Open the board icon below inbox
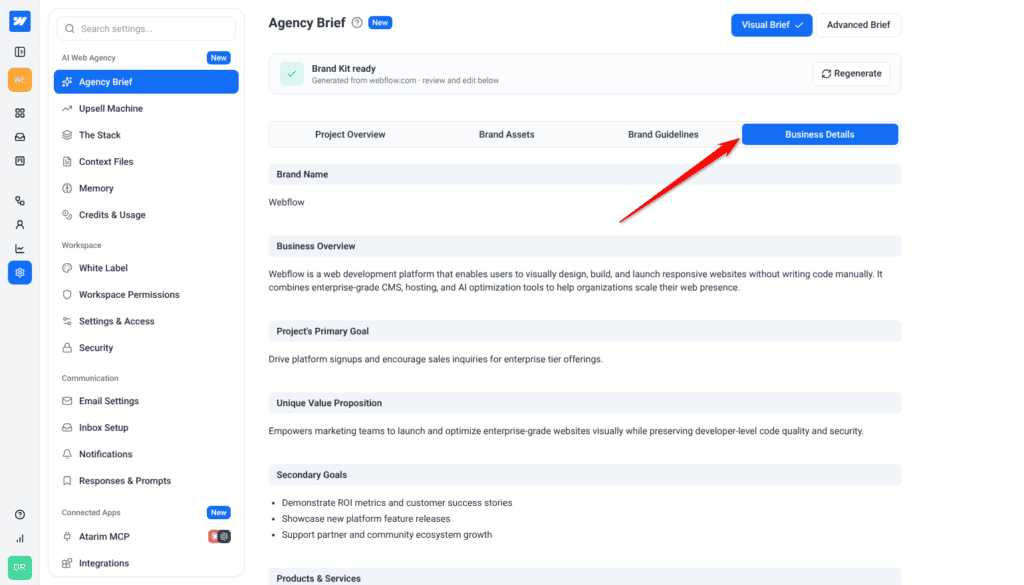Image resolution: width=1024 pixels, height=585 pixels. (20, 161)
